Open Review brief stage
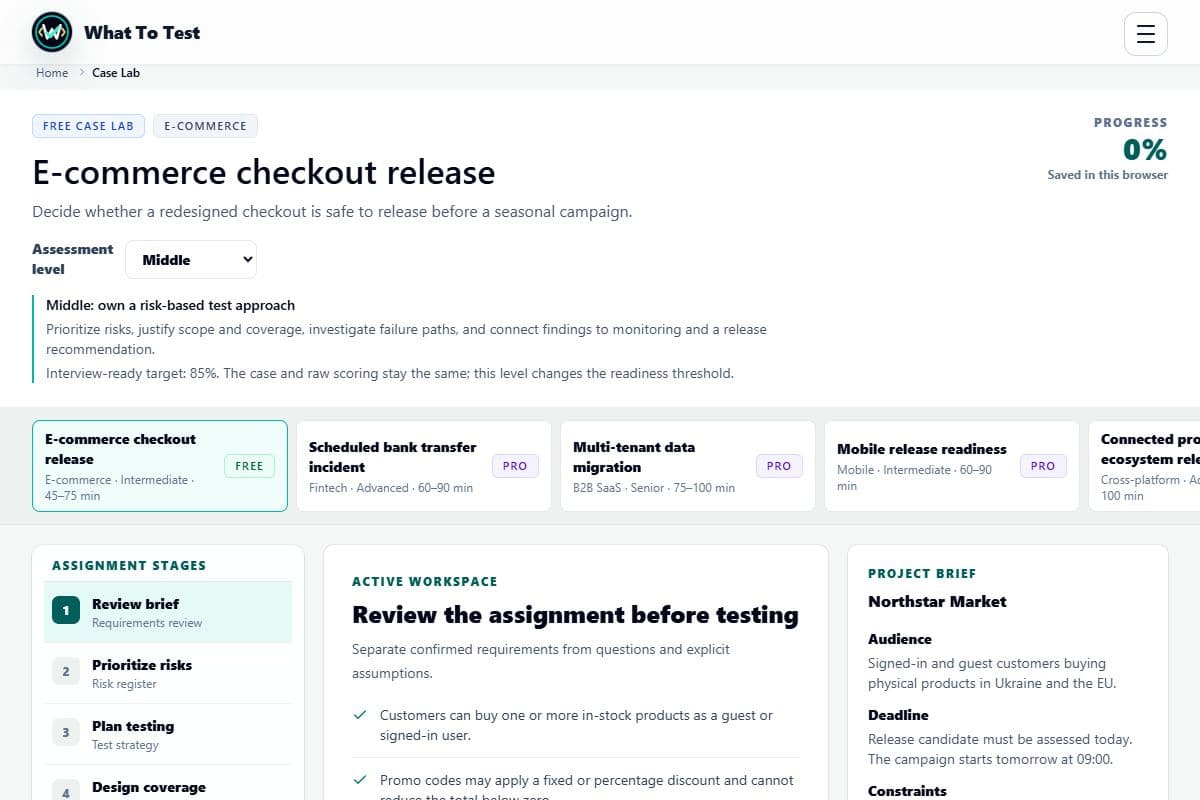1200x800 pixels. [x=168, y=612]
